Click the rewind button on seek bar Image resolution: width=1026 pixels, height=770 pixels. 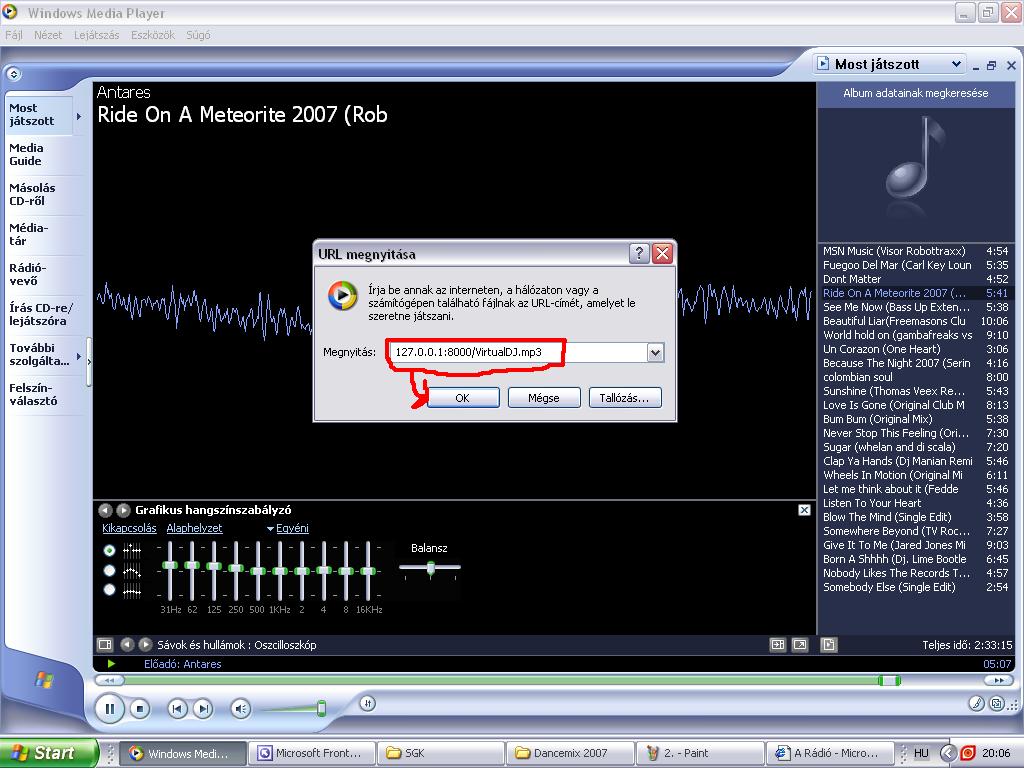pyautogui.click(x=108, y=680)
